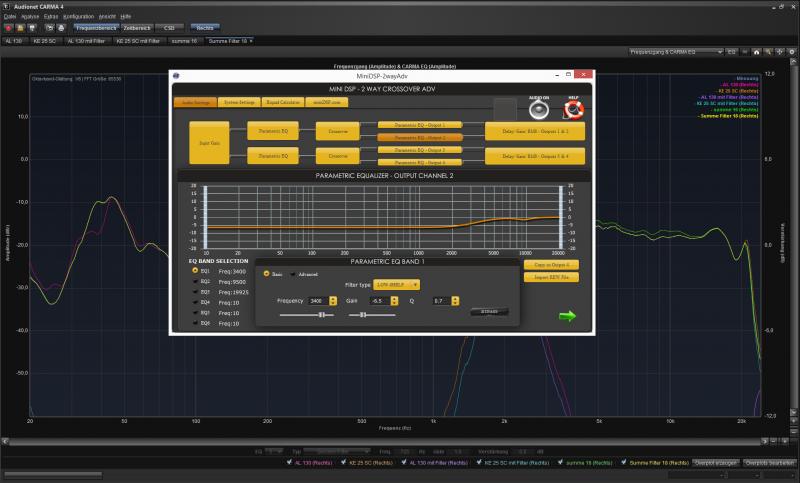Click the Gain slider handle
This screenshot has height=483, width=800.
coord(362,314)
